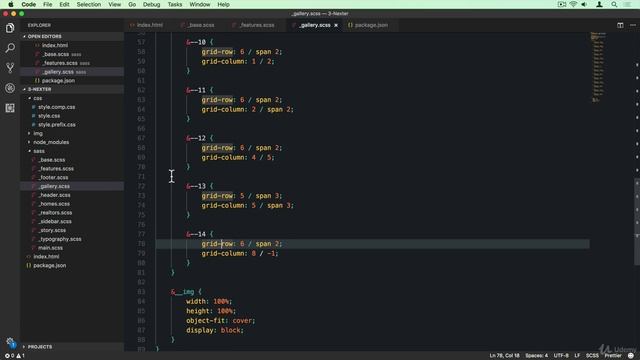Open the Help menu
The height and width of the screenshot is (360, 640).
(223, 4)
